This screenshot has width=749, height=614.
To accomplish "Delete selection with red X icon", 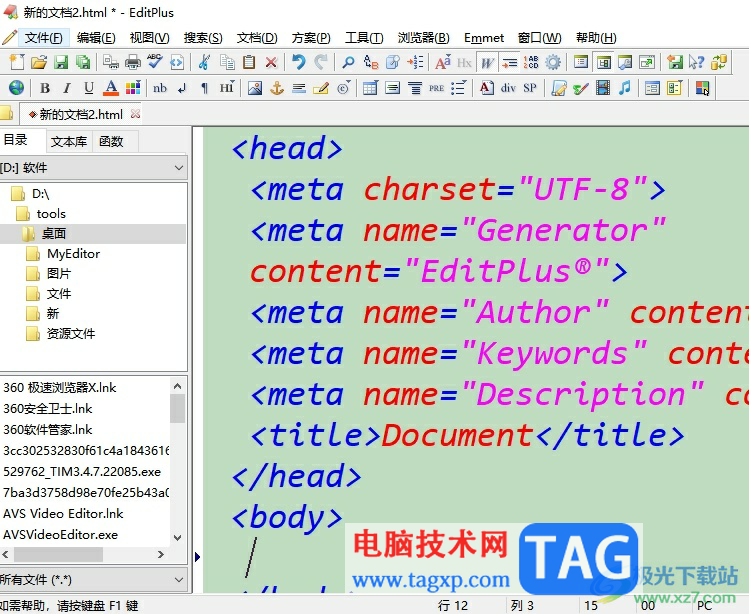I will coord(271,62).
